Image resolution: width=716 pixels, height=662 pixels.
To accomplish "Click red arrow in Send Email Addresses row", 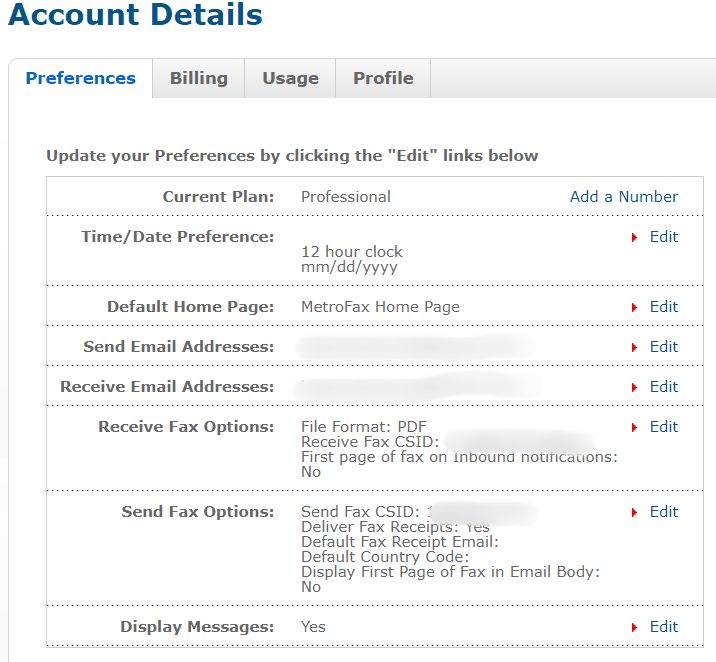I will coord(635,348).
